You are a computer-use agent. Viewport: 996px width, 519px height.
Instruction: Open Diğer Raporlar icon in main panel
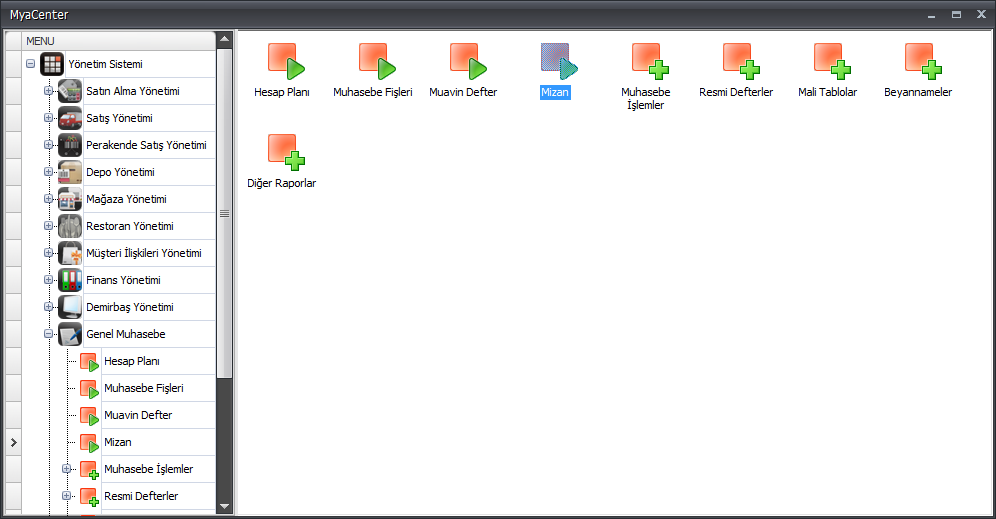point(286,152)
